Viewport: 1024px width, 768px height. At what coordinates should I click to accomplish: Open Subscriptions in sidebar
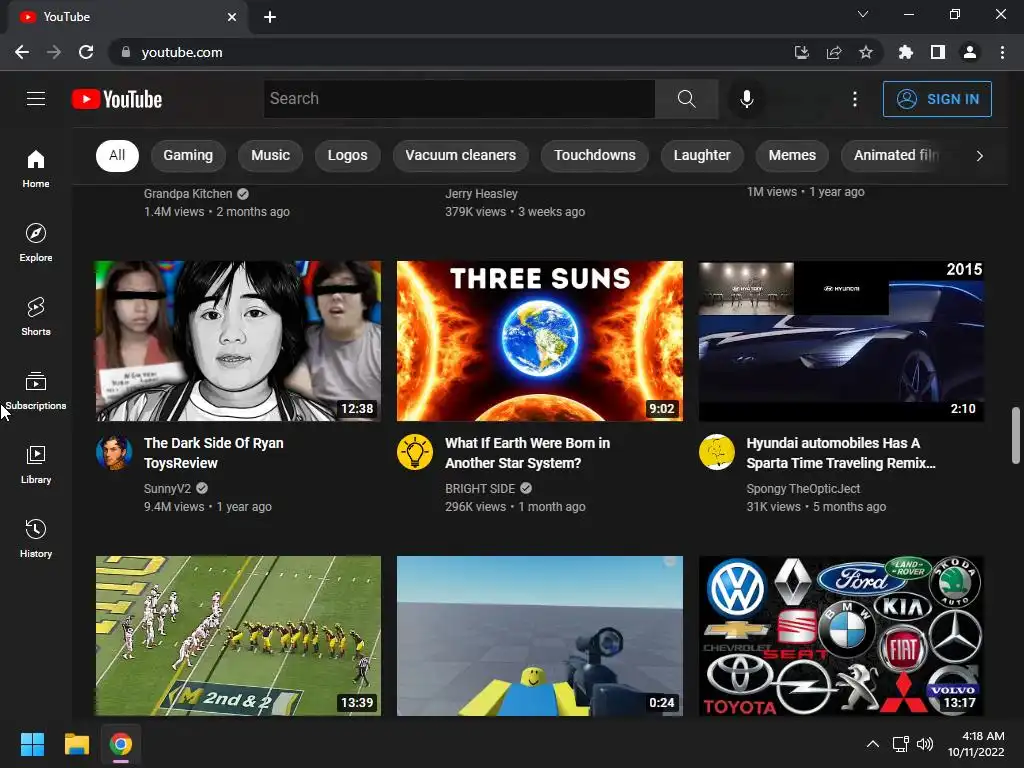tap(36, 391)
